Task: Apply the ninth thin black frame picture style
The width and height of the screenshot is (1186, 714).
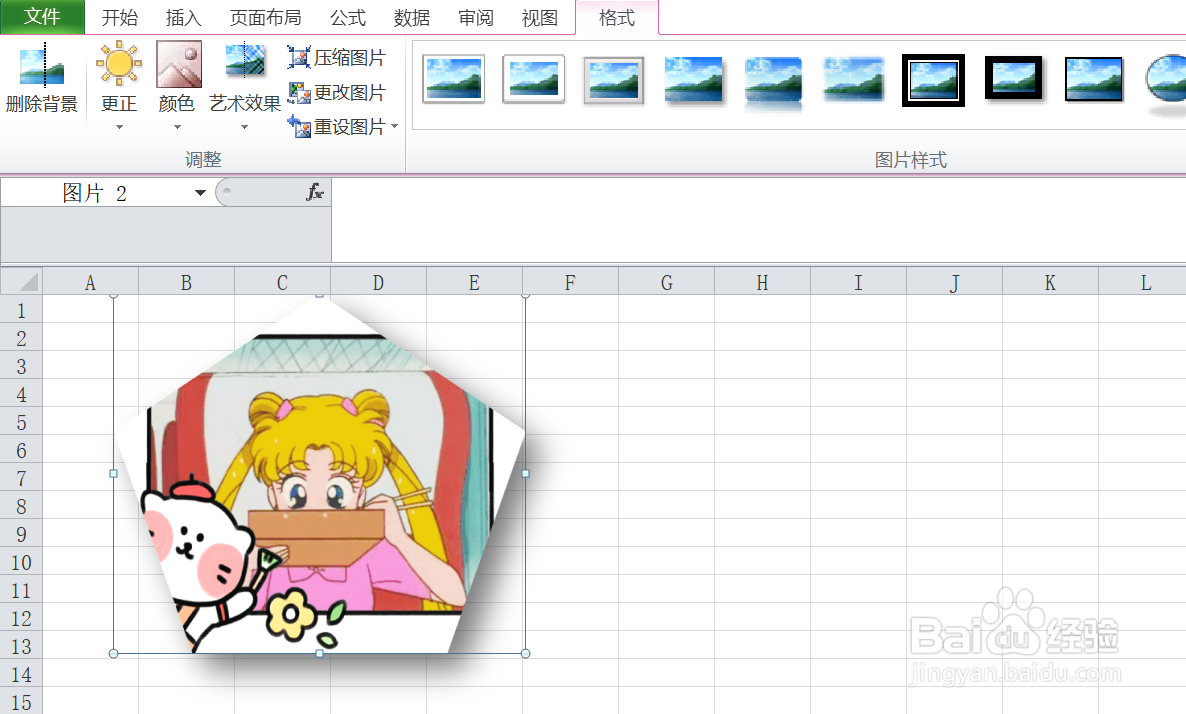Action: coord(1094,79)
